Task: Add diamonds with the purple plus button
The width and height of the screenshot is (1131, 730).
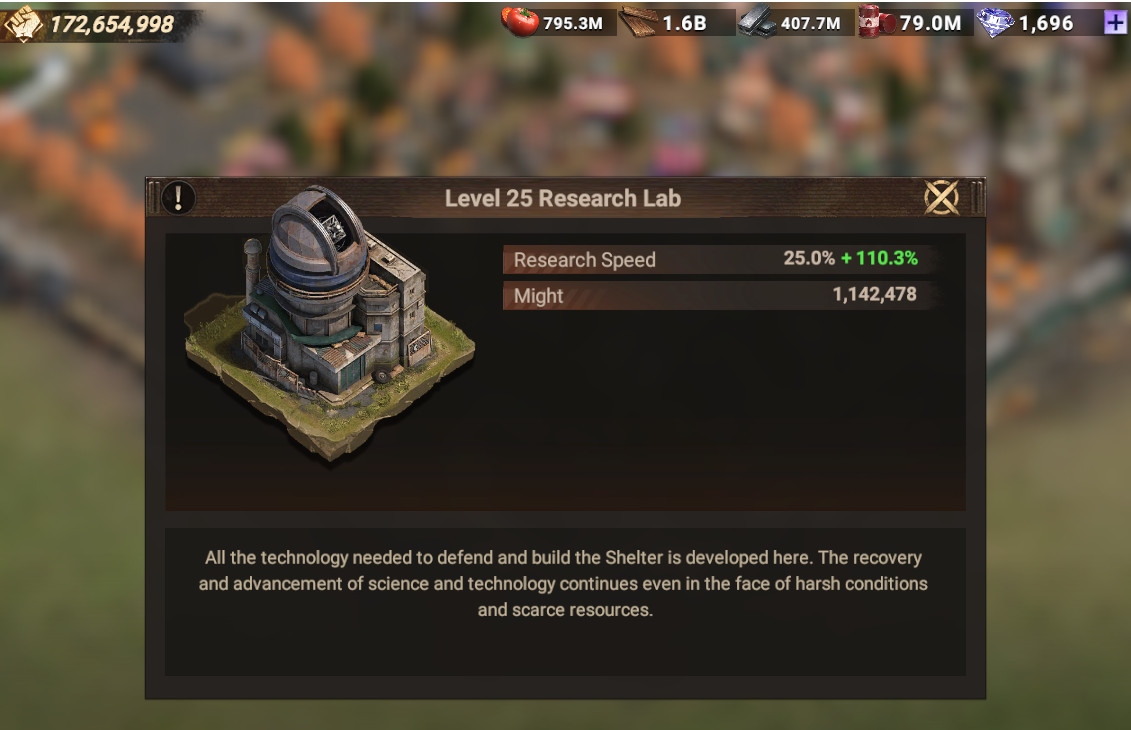Action: 1115,22
